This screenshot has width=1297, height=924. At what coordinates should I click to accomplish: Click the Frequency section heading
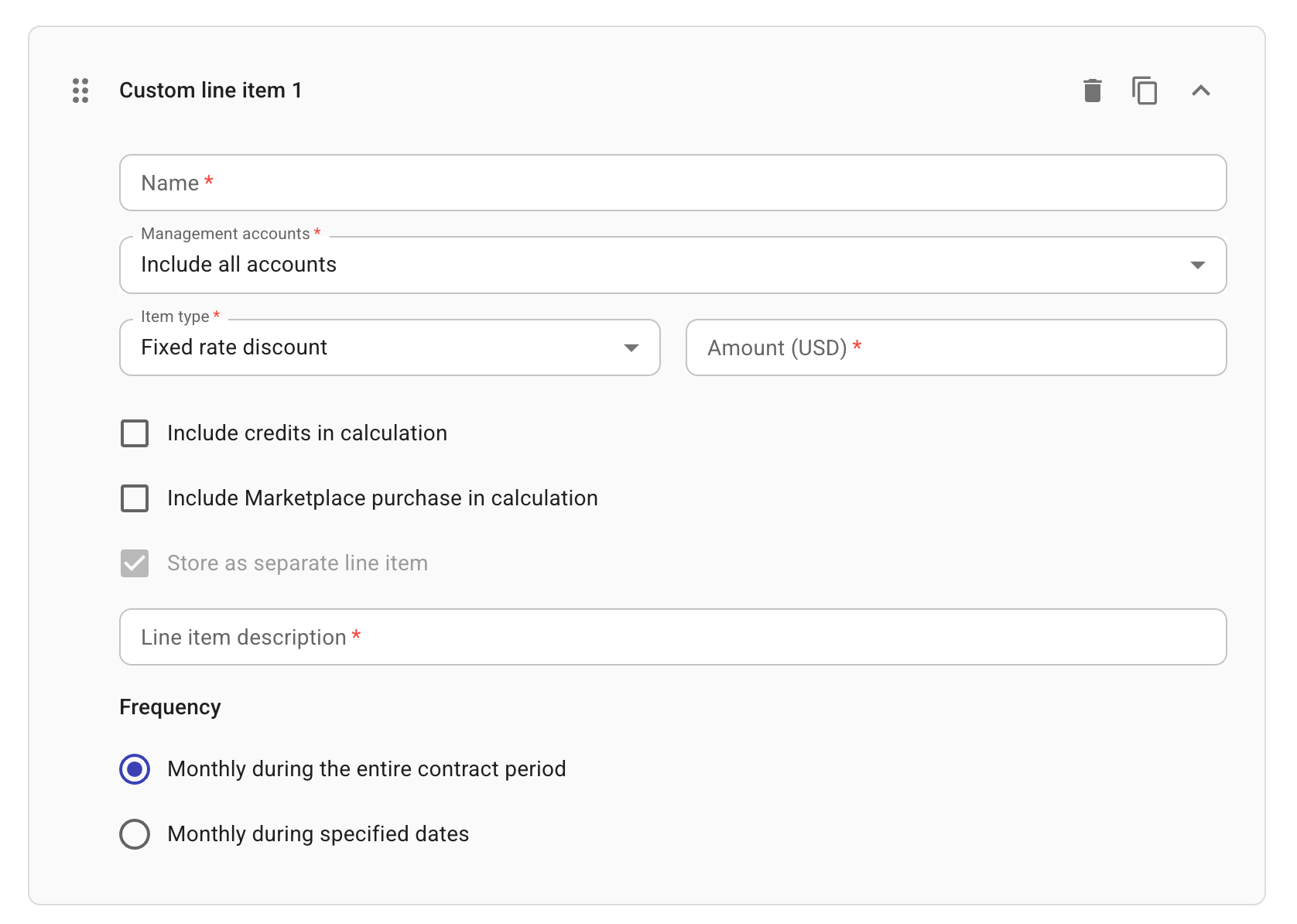169,707
